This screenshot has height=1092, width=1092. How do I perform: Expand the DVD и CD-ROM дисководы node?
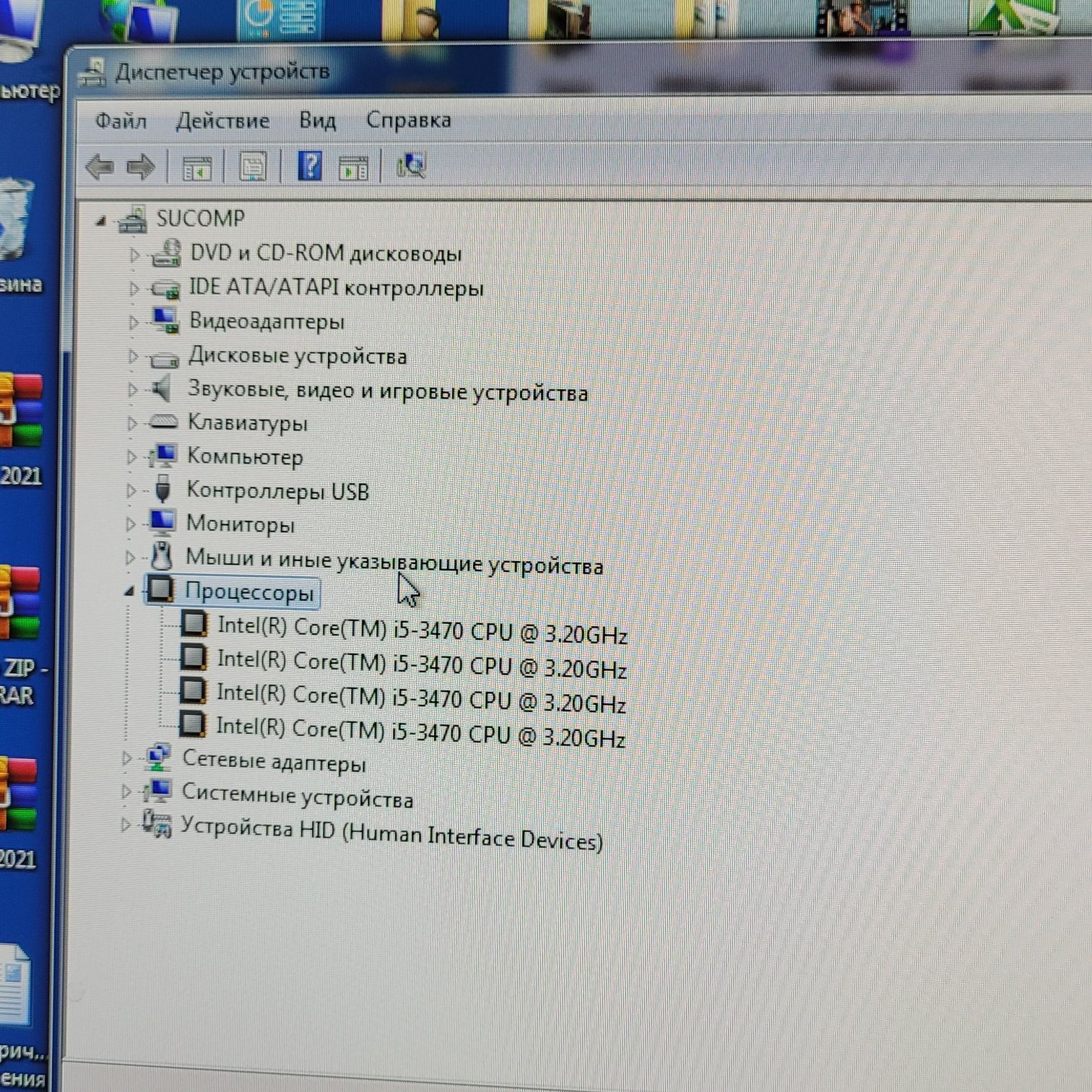(x=134, y=254)
